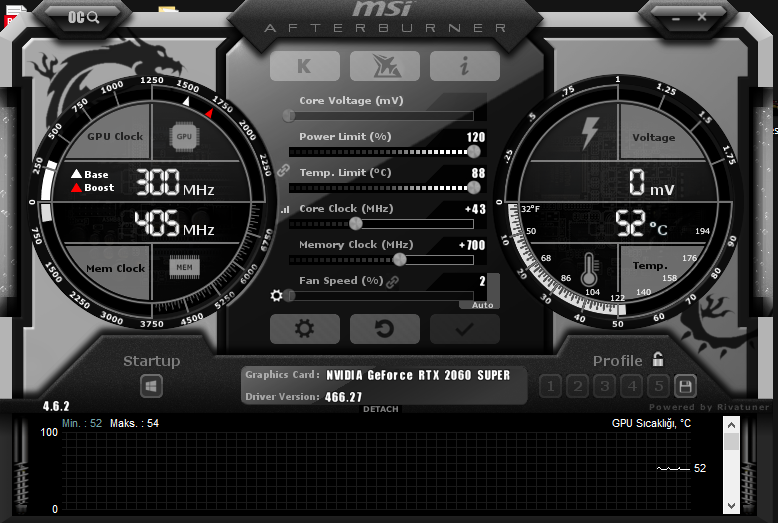The width and height of the screenshot is (778, 523).
Task: Click the Core Voltage slider handle
Action: [289, 116]
